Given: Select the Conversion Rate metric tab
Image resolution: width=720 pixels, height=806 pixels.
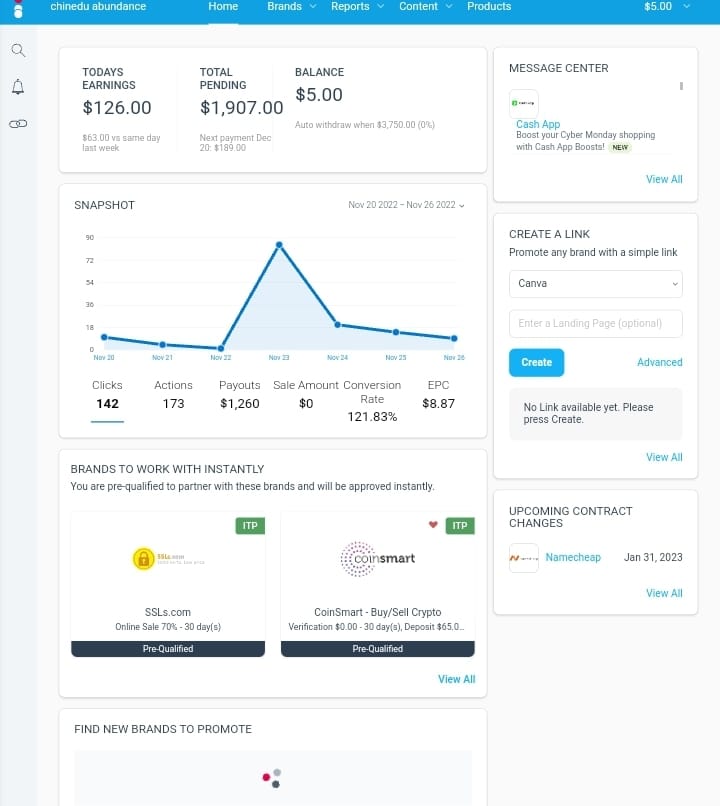Looking at the screenshot, I should point(372,401).
